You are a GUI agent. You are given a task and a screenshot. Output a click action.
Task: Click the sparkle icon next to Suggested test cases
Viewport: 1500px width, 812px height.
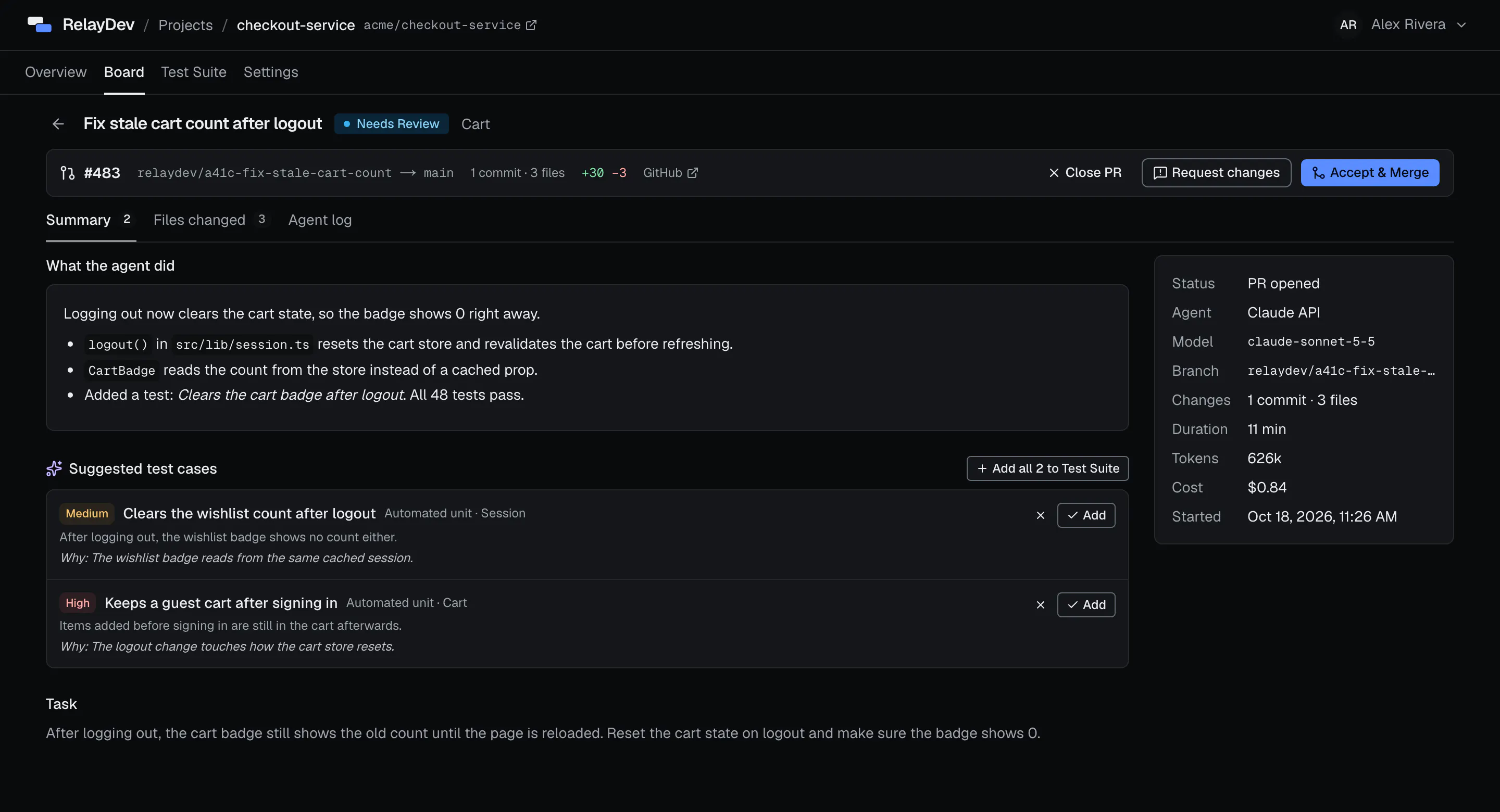54,468
